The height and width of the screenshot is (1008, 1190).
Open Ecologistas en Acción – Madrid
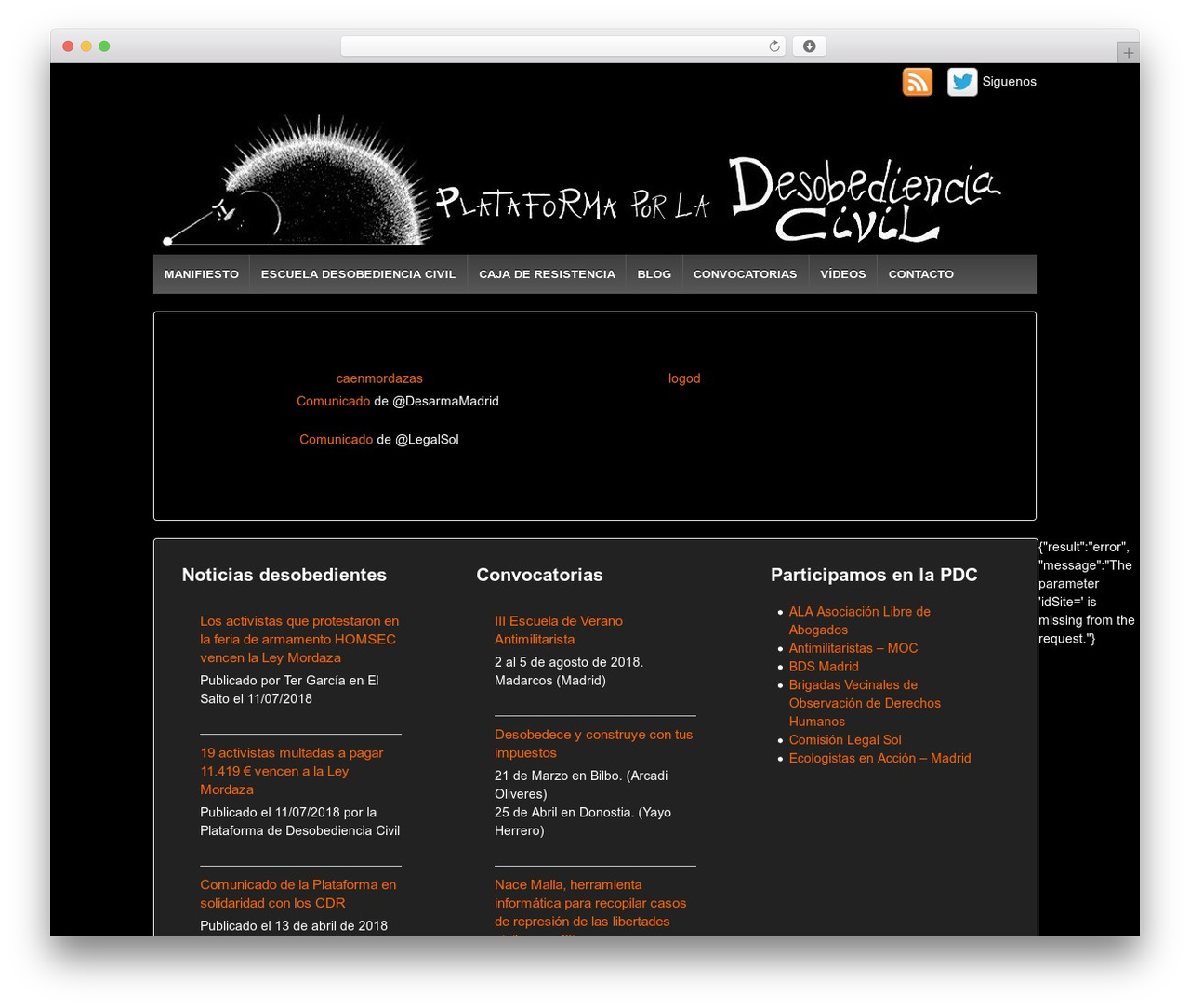point(880,759)
